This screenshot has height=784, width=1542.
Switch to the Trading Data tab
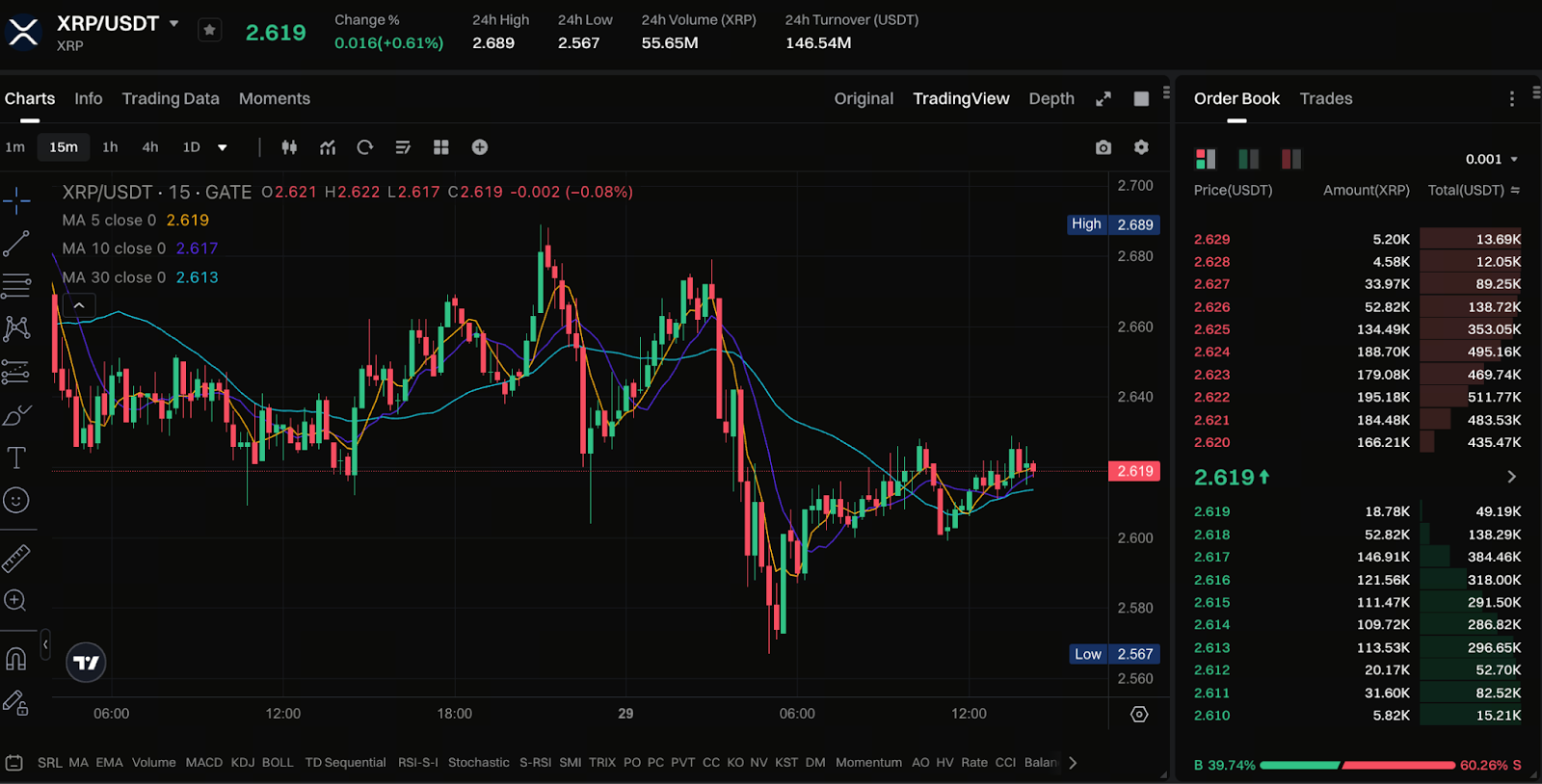[171, 98]
